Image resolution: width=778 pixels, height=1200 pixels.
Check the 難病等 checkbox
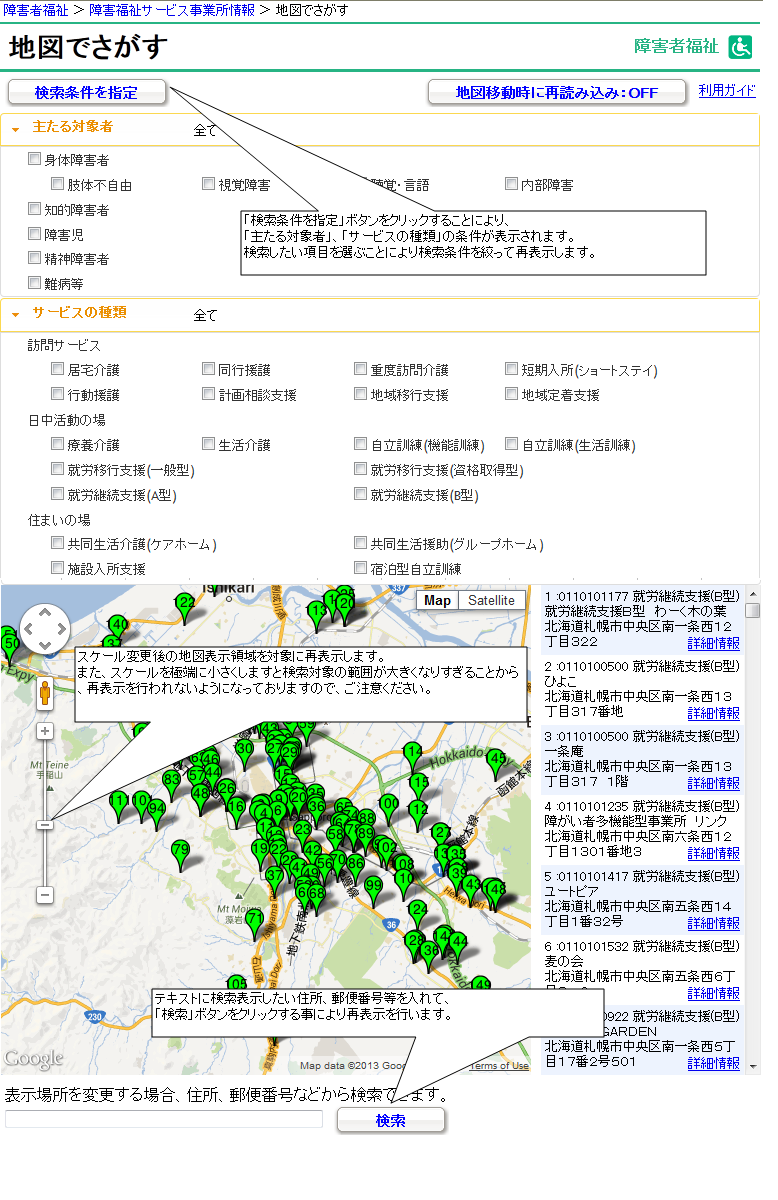[x=35, y=282]
